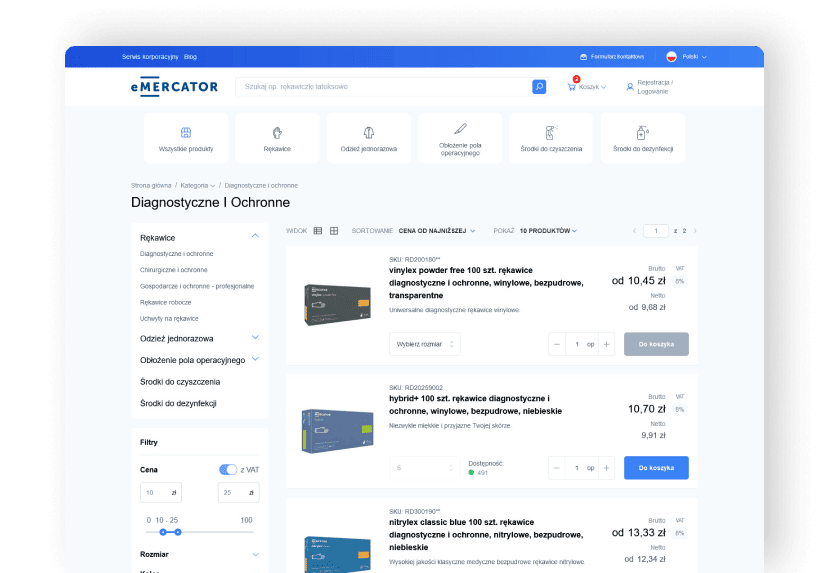
Task: Open nitrylex classic blue product thumbnail
Action: coord(338,554)
